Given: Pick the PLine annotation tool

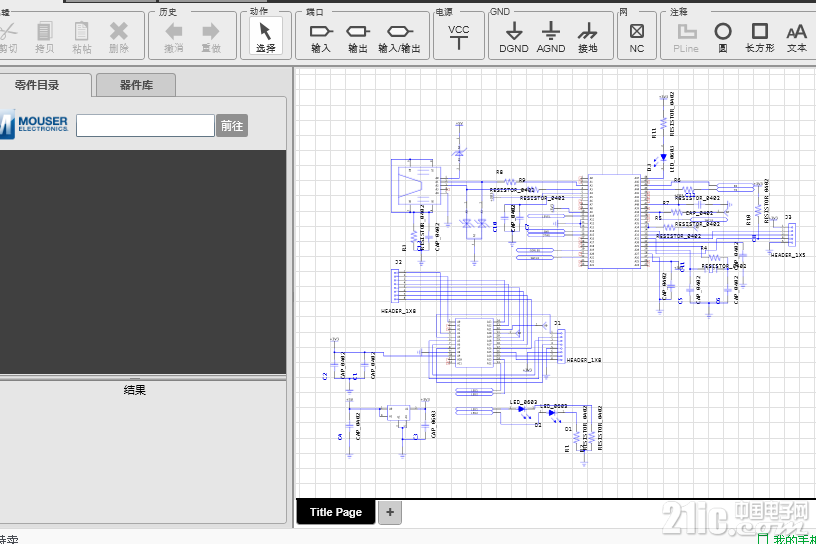Looking at the screenshot, I should click(x=686, y=37).
